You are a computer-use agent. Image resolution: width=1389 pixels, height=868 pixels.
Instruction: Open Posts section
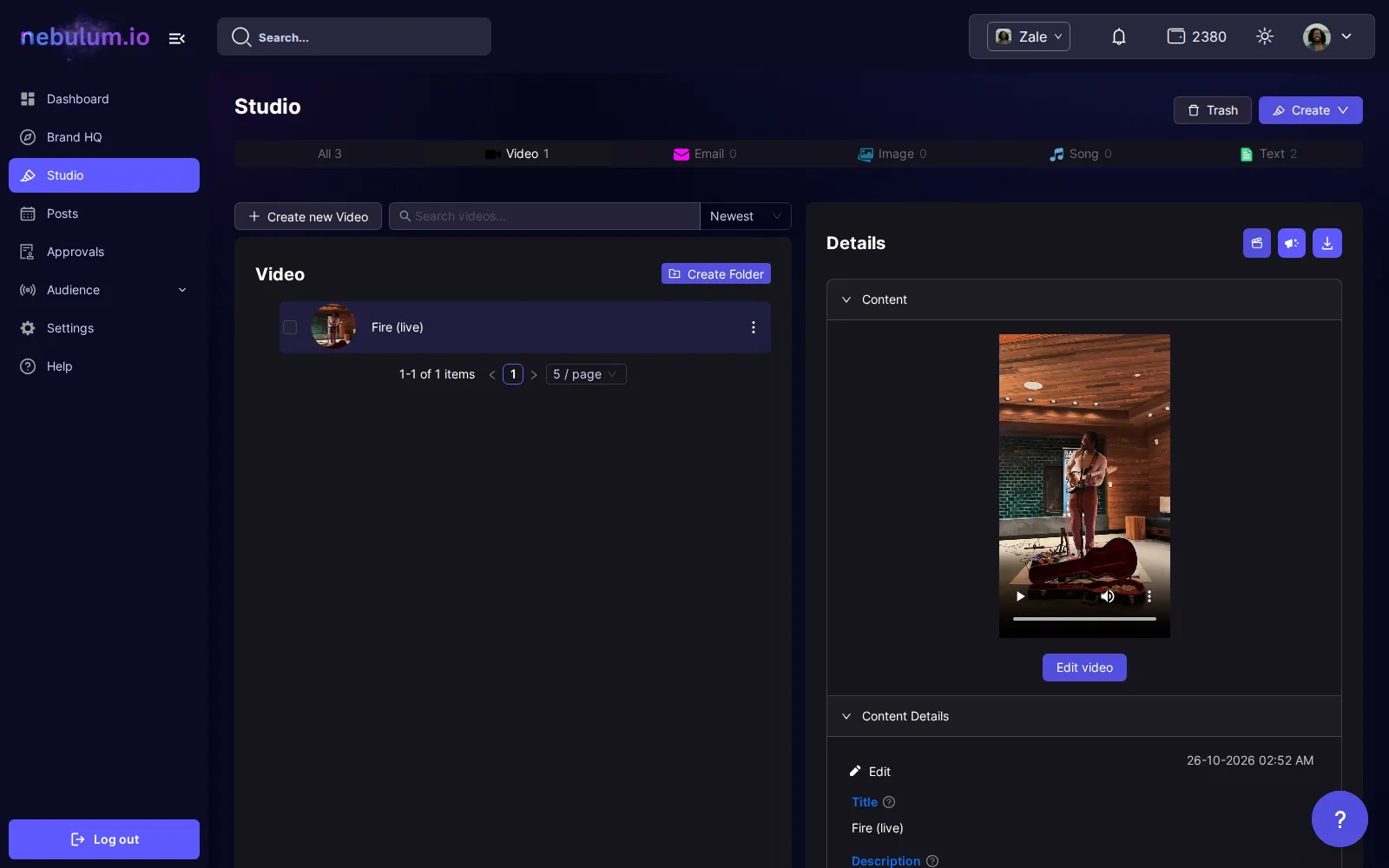[104, 214]
